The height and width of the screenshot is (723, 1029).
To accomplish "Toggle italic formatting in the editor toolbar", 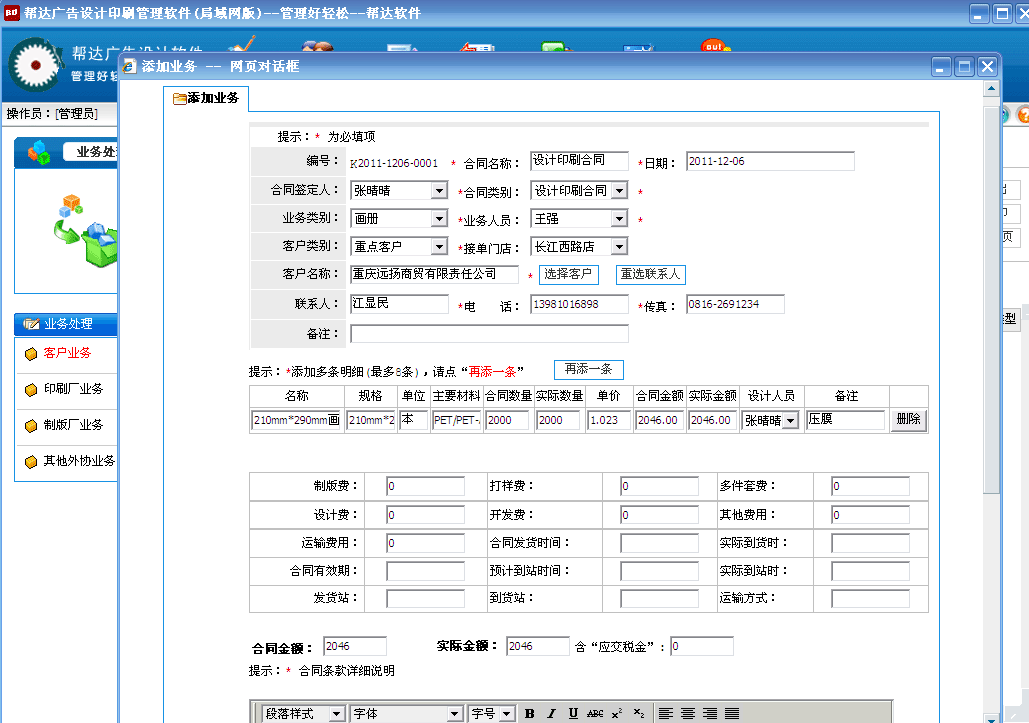I will tap(551, 714).
